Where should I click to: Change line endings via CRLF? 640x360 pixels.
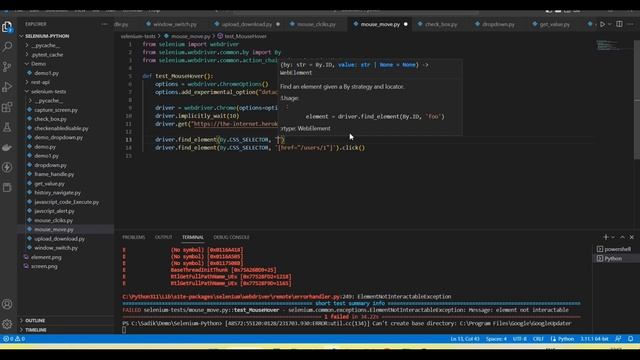click(x=538, y=339)
